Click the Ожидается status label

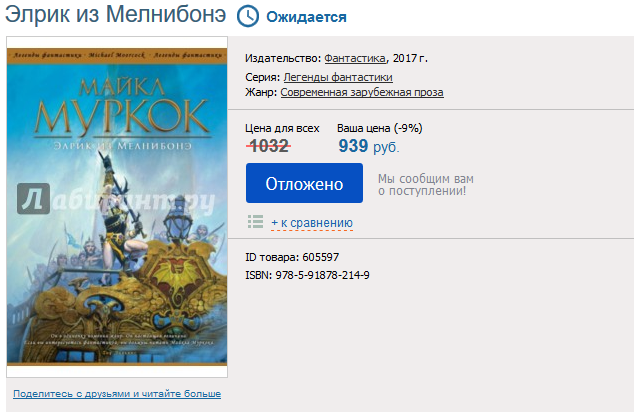[306, 17]
